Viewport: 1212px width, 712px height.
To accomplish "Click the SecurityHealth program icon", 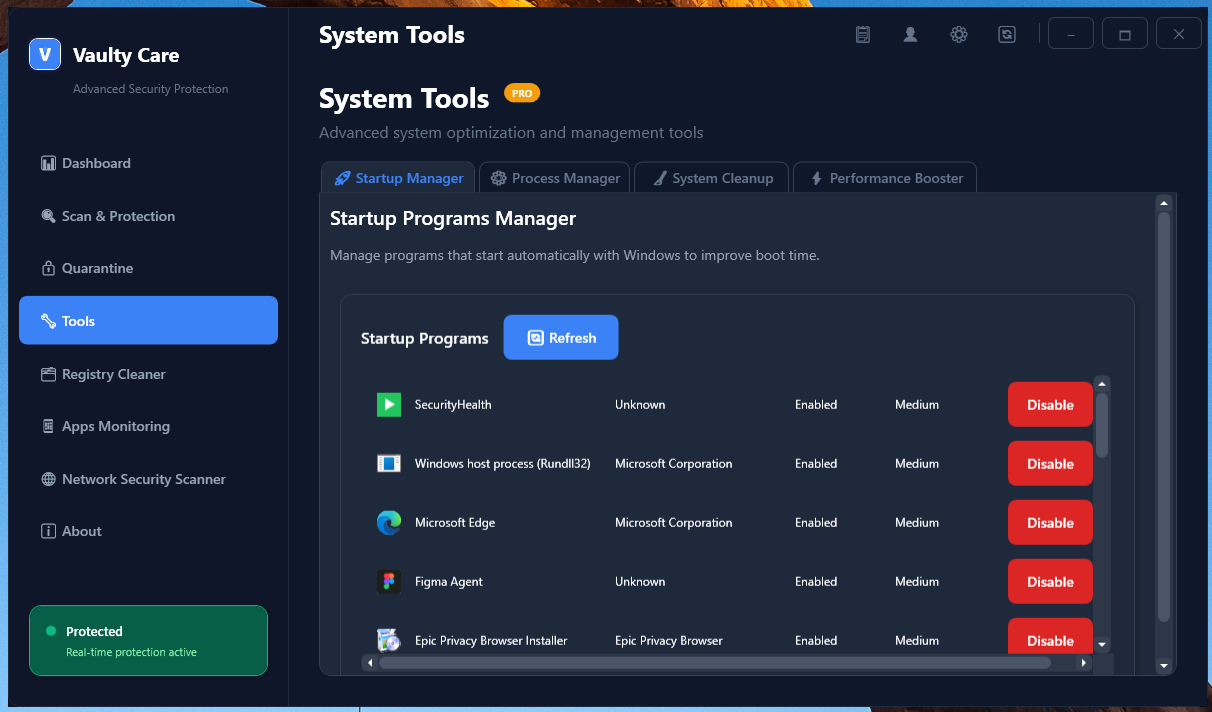I will (x=389, y=404).
